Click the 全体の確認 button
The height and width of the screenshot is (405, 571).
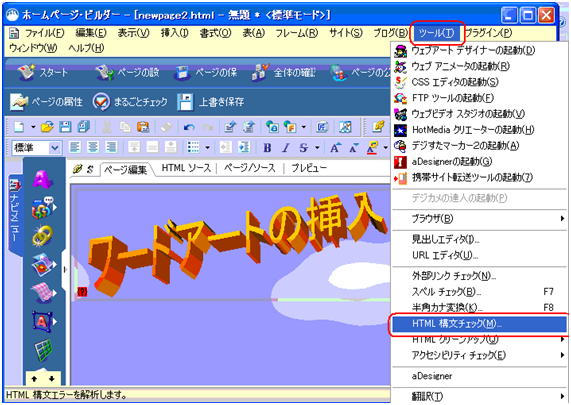tap(283, 72)
